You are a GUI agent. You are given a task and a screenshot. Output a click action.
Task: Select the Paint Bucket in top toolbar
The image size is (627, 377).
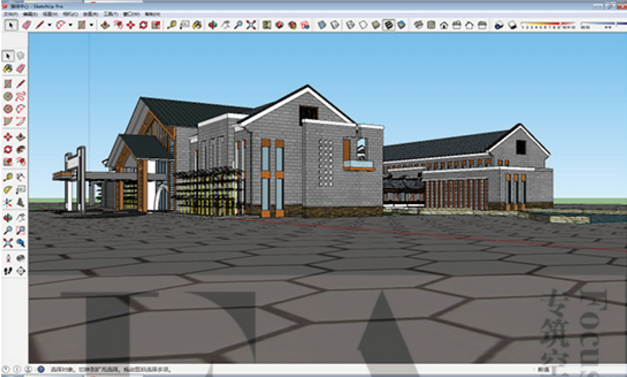(197, 25)
